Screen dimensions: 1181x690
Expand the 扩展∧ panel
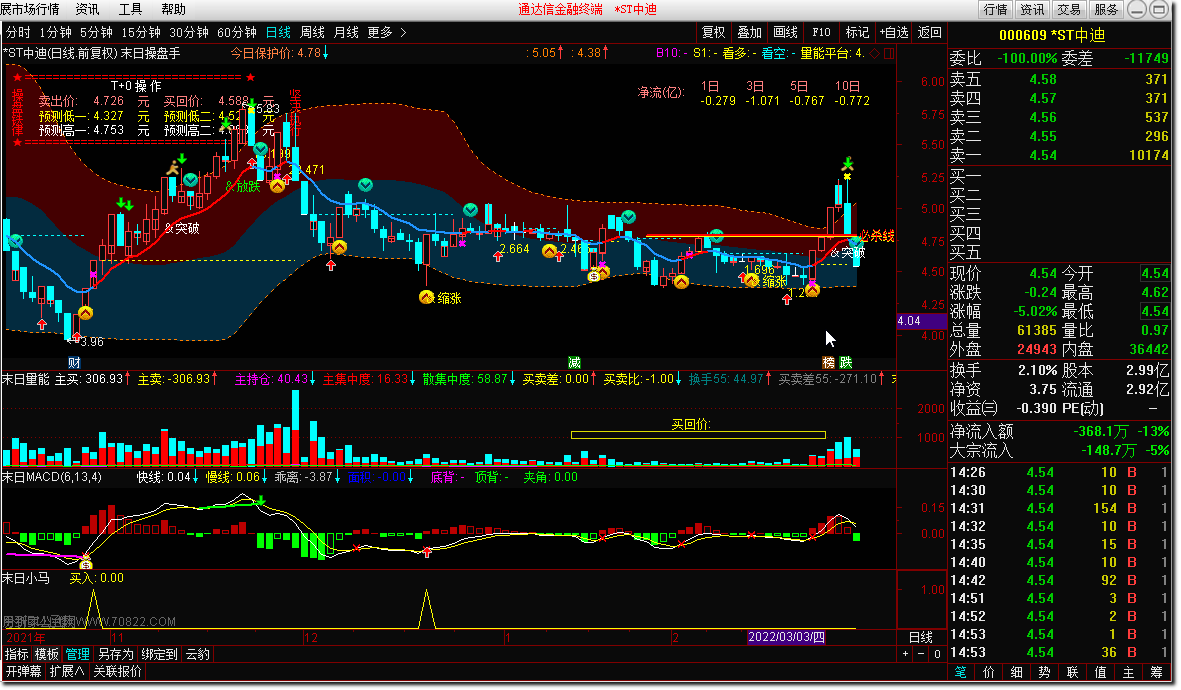point(67,670)
